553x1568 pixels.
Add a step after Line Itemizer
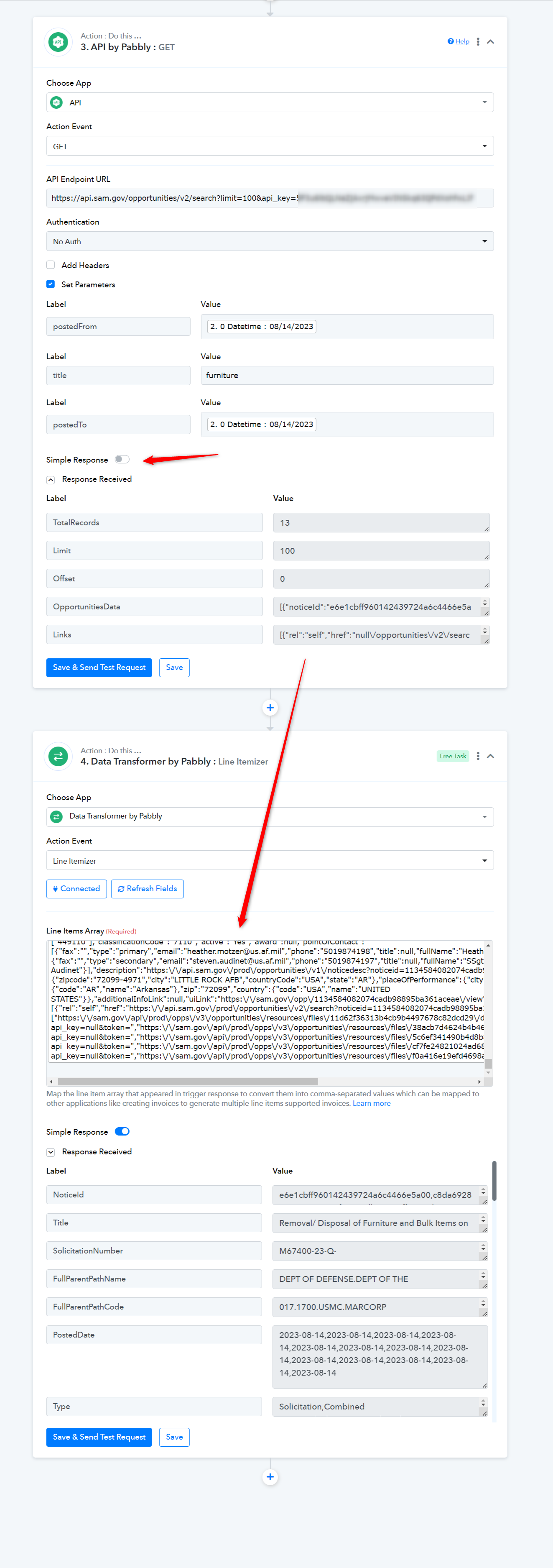(270, 1477)
